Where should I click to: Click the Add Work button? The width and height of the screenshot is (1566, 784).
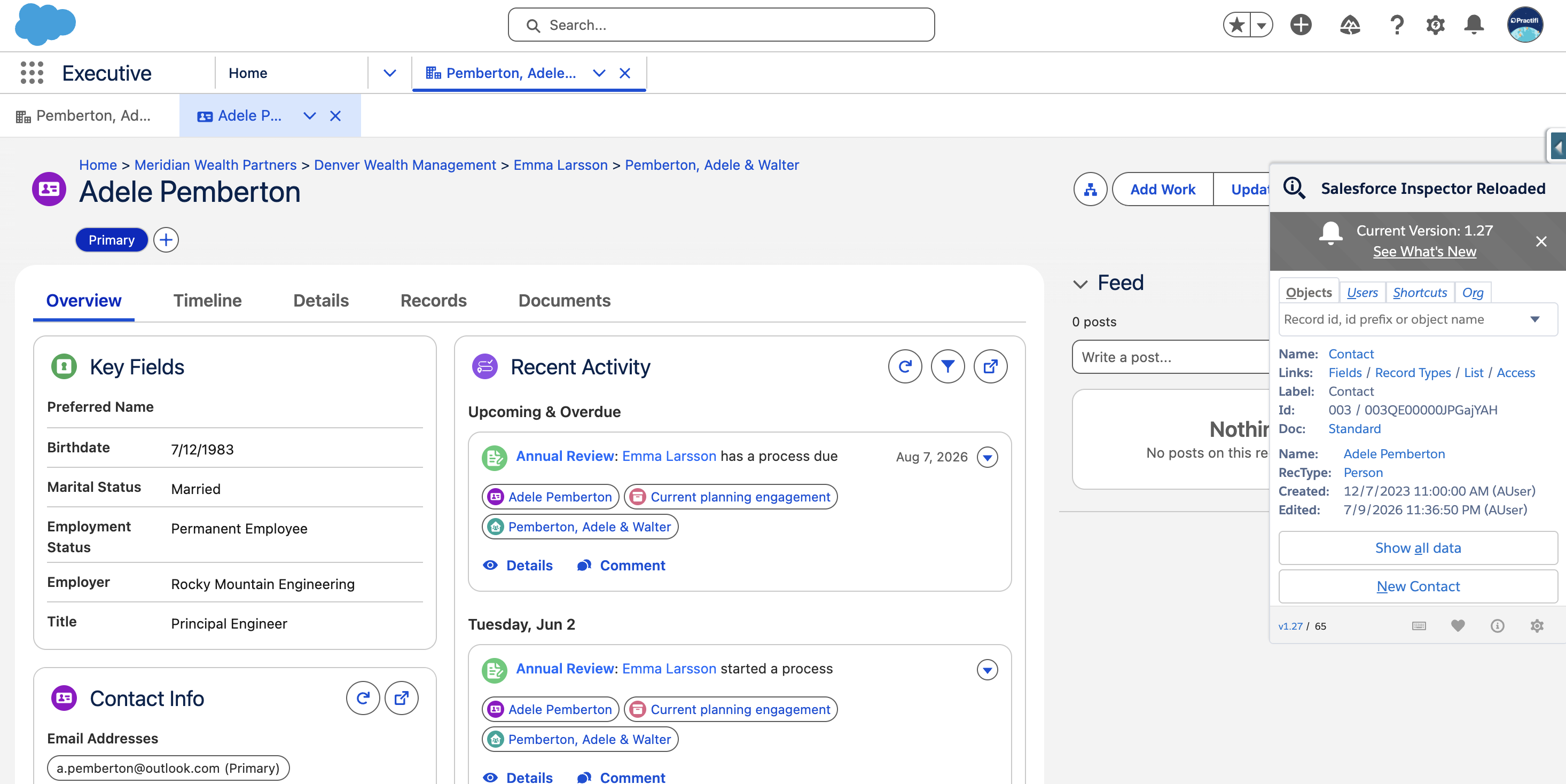click(x=1162, y=190)
